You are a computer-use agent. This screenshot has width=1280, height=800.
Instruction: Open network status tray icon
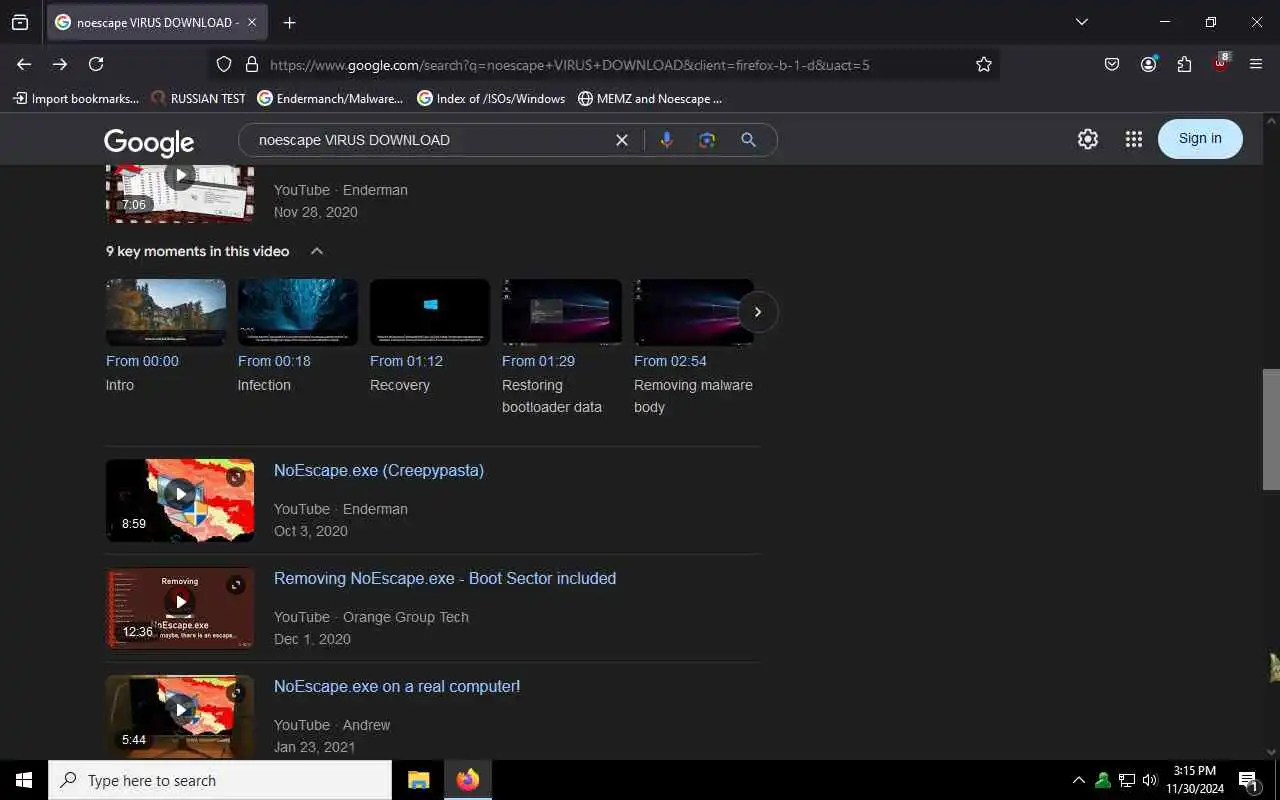1127,780
